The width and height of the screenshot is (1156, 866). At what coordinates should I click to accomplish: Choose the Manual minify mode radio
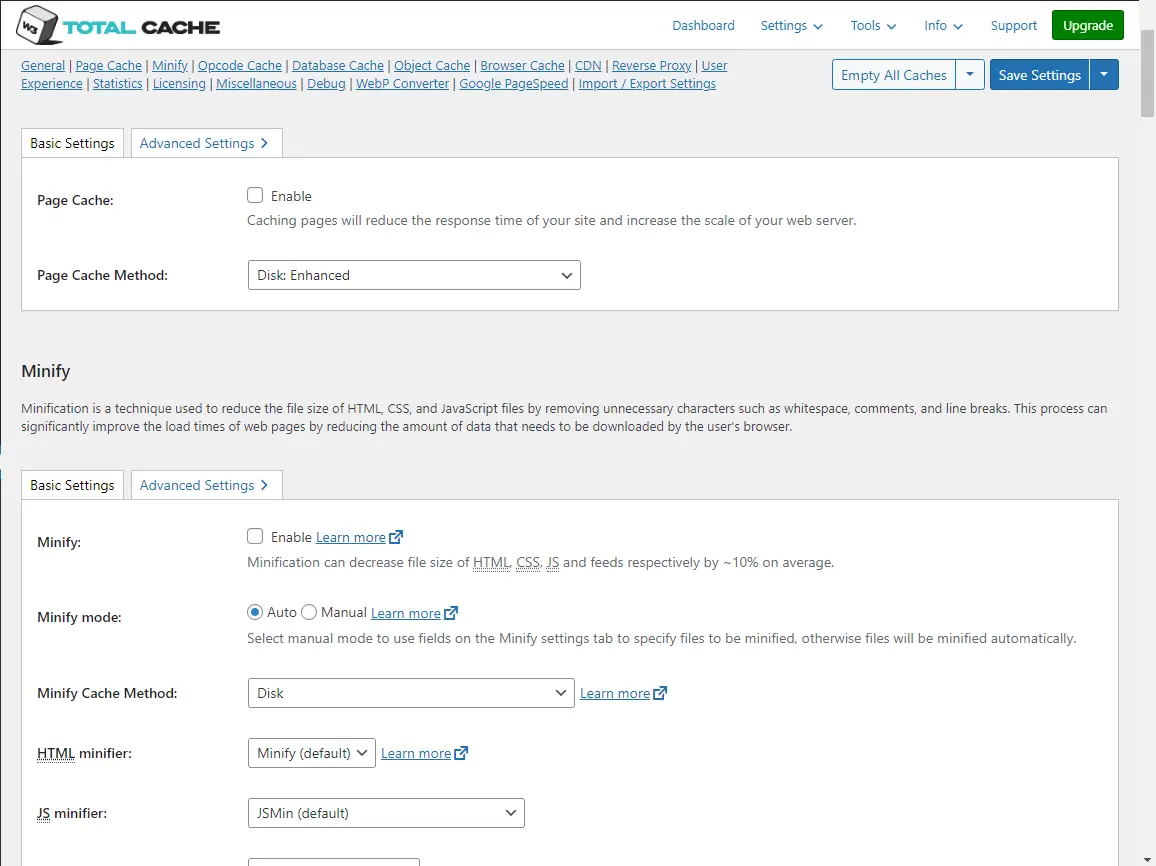tap(309, 612)
